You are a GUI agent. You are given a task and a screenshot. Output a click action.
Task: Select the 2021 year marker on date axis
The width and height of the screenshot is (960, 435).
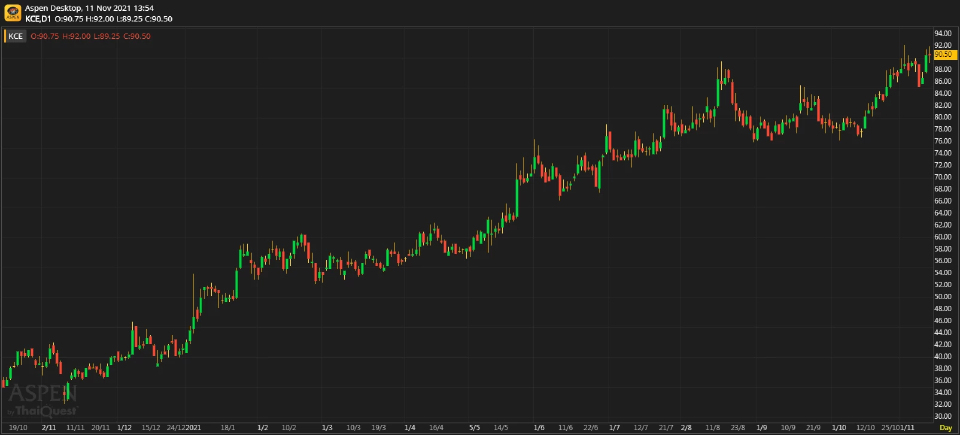[193, 427]
